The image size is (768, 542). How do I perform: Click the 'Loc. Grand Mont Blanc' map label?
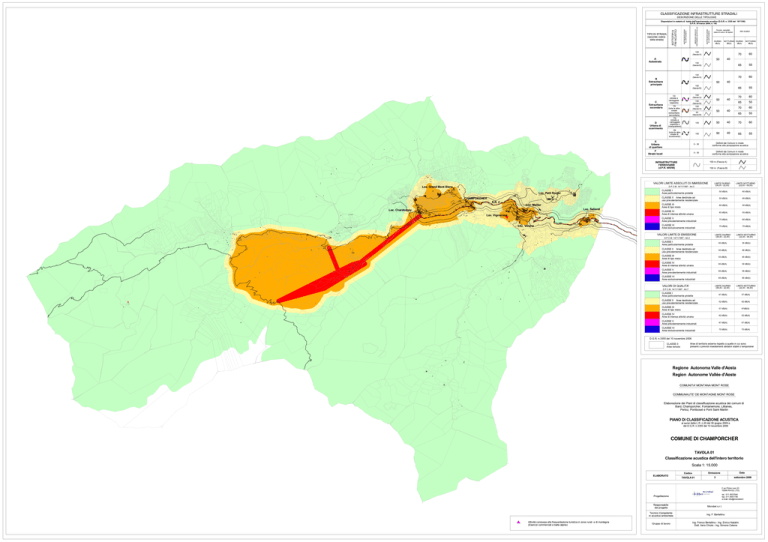437,187
